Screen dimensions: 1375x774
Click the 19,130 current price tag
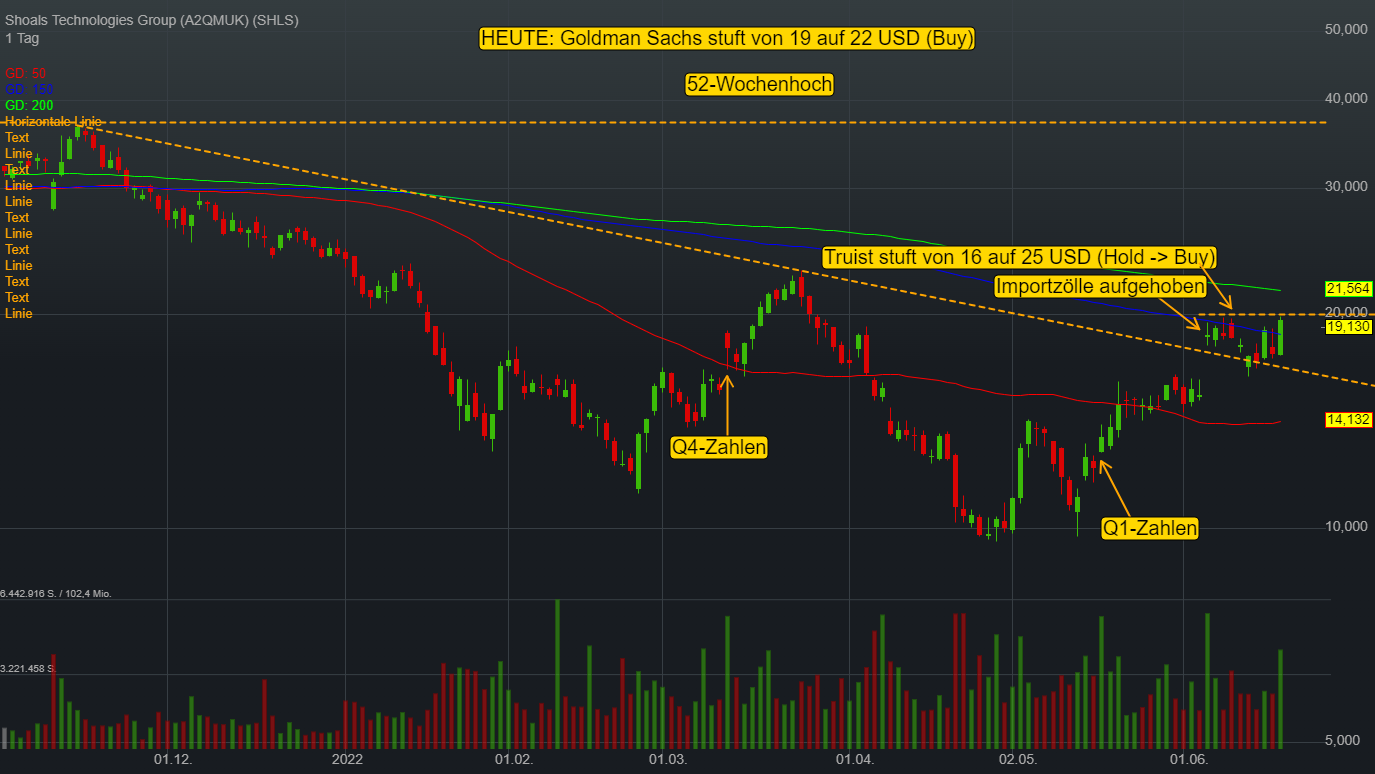(x=1347, y=326)
